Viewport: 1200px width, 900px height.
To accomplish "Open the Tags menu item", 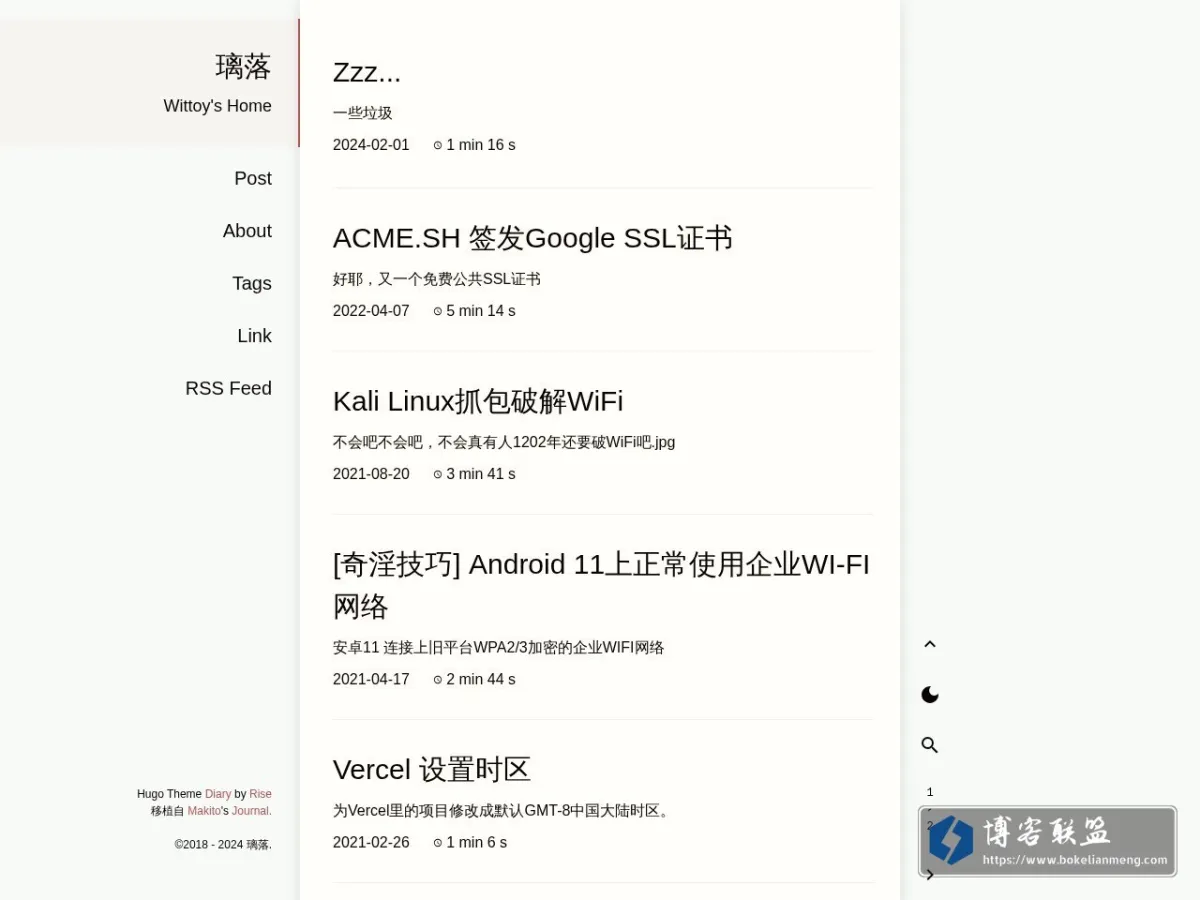I will tap(252, 283).
